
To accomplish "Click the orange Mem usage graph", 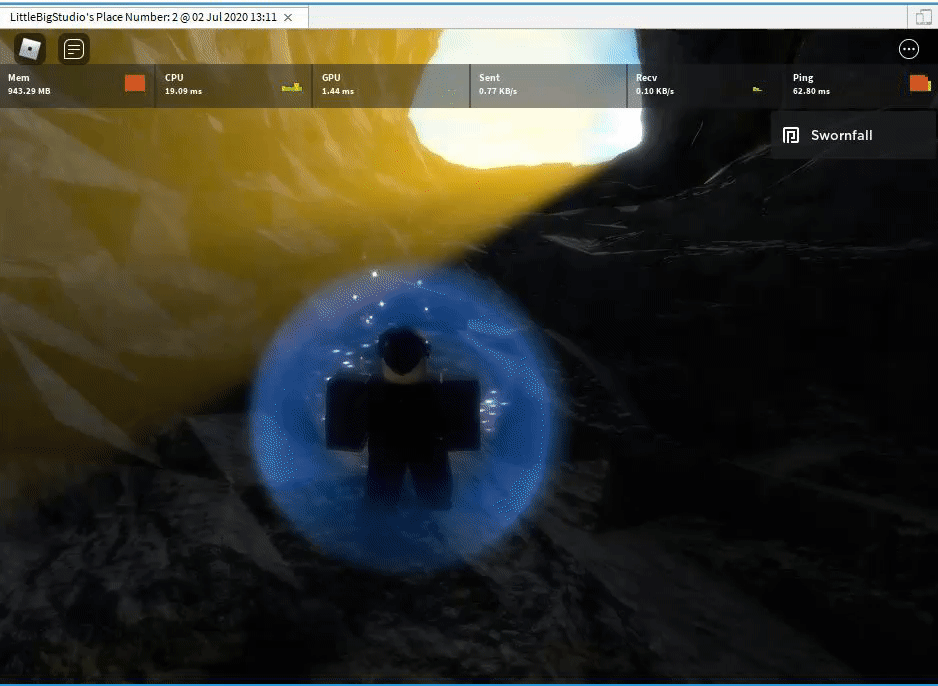I will tap(135, 83).
